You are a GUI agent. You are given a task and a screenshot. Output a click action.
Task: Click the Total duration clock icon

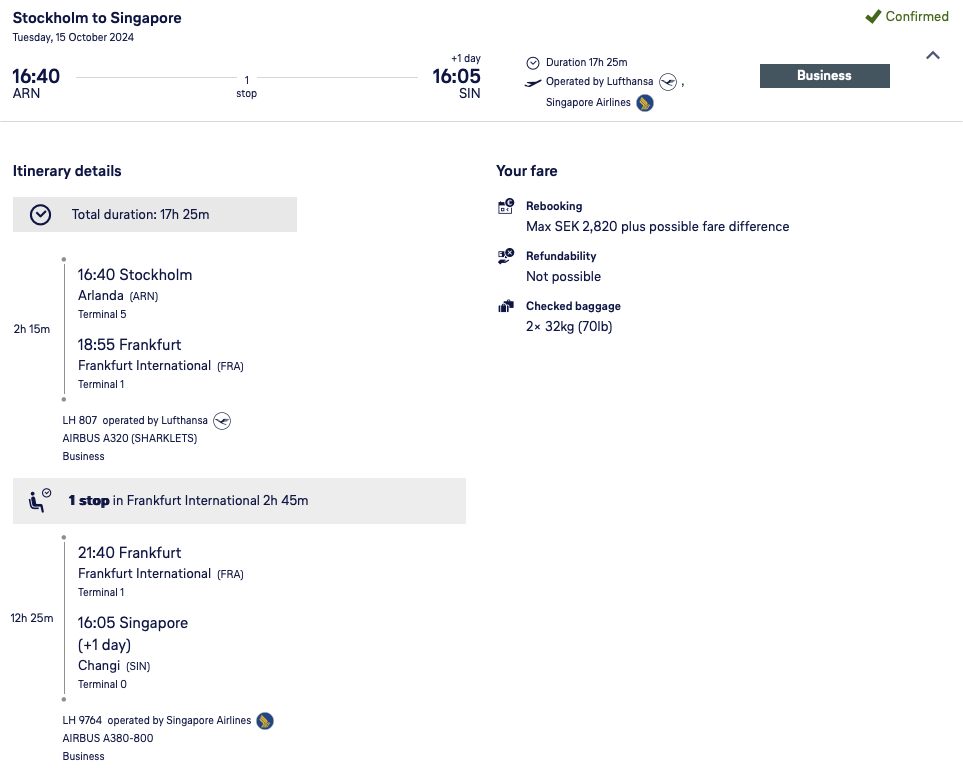tap(40, 214)
